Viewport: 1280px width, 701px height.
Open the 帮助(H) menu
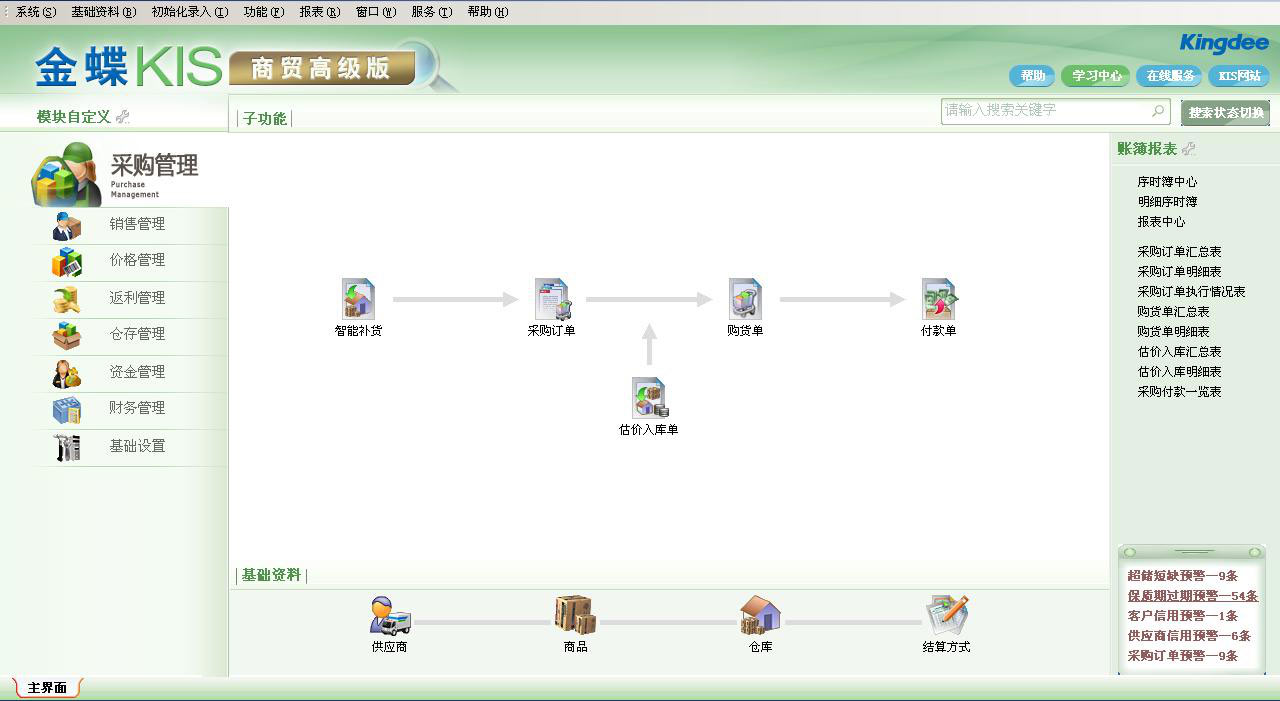(488, 12)
